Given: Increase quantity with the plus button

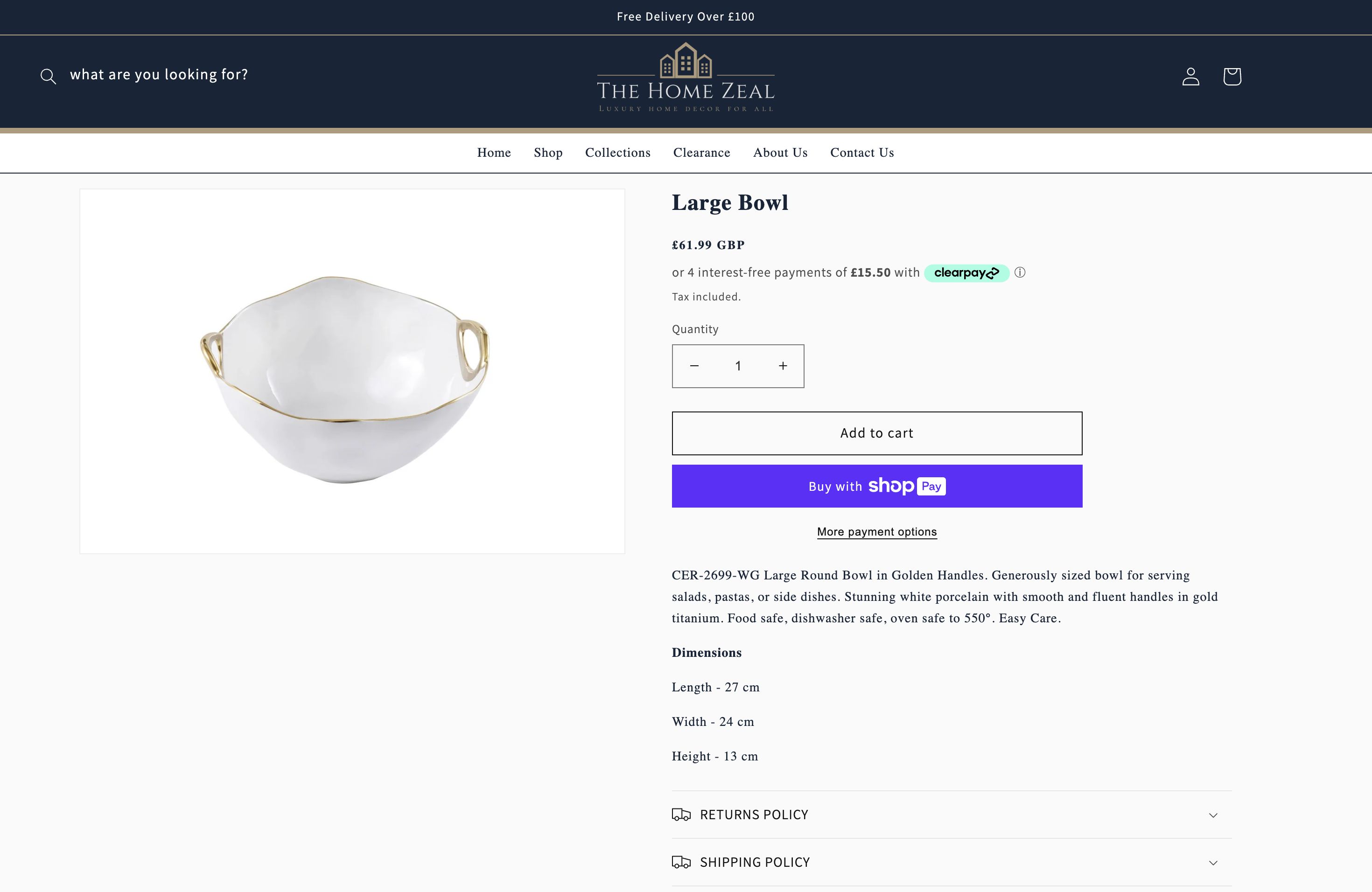Looking at the screenshot, I should coord(782,366).
